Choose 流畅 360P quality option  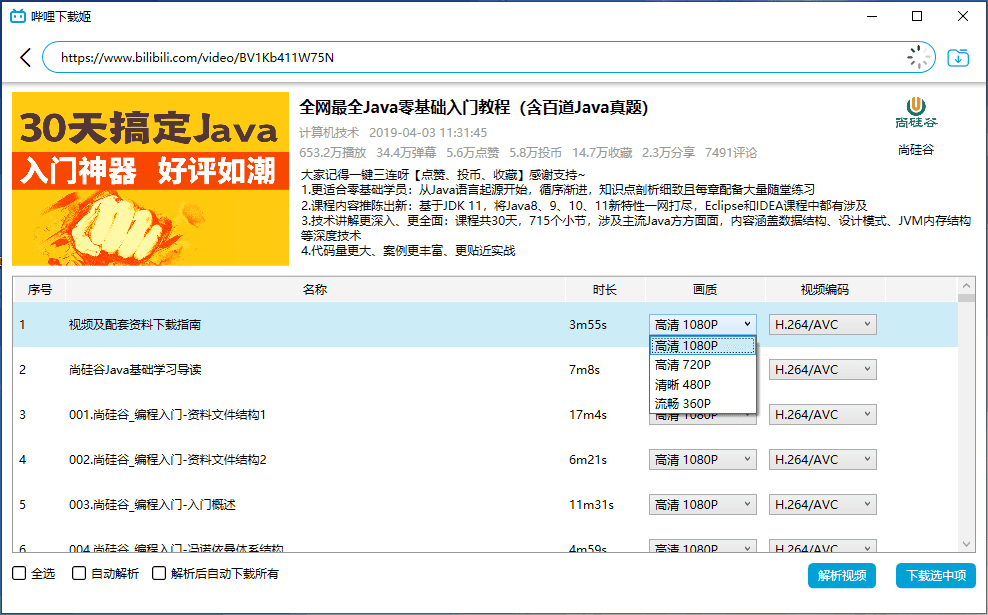pyautogui.click(x=703, y=403)
